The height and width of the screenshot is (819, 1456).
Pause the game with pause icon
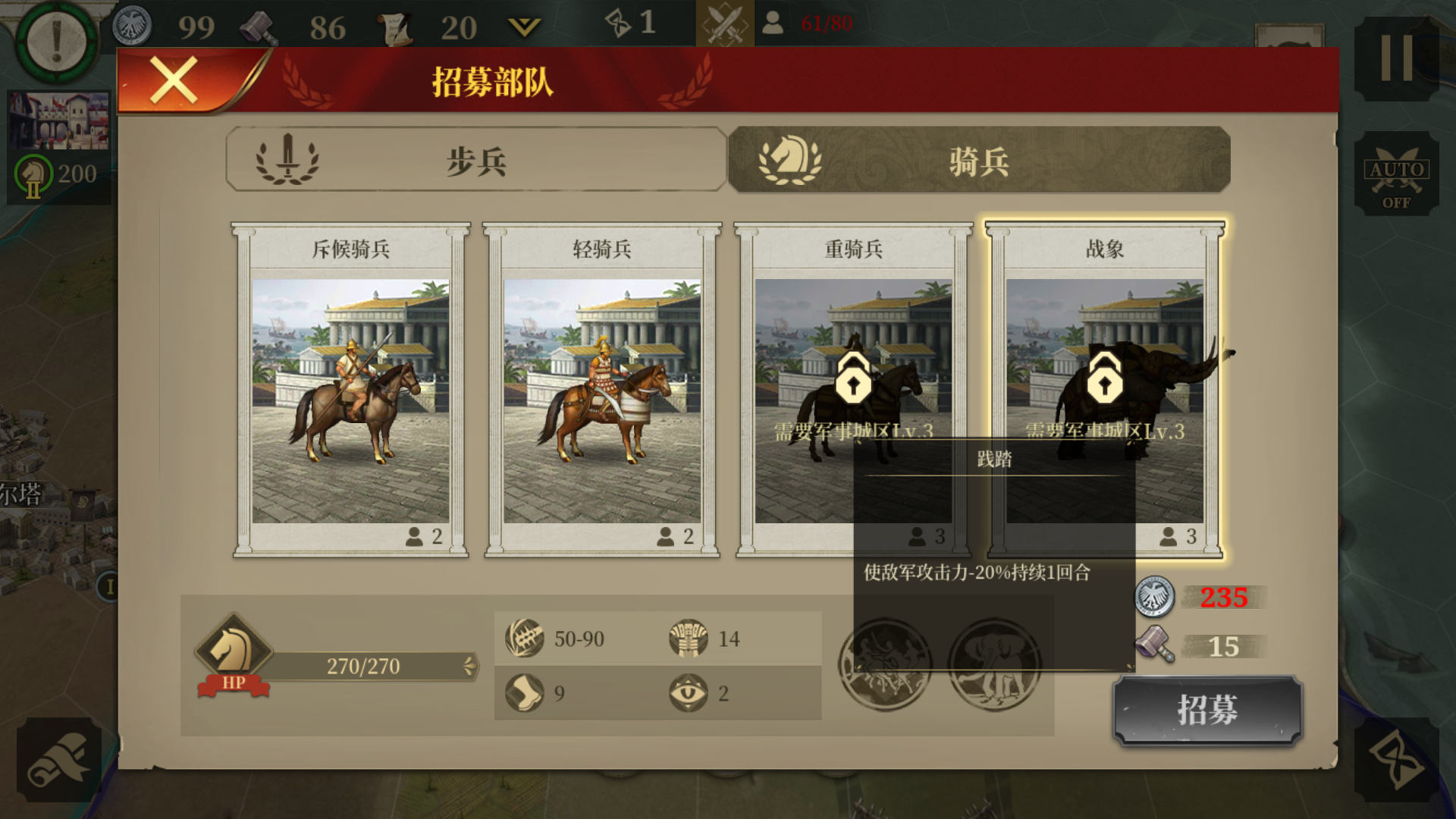click(1396, 58)
